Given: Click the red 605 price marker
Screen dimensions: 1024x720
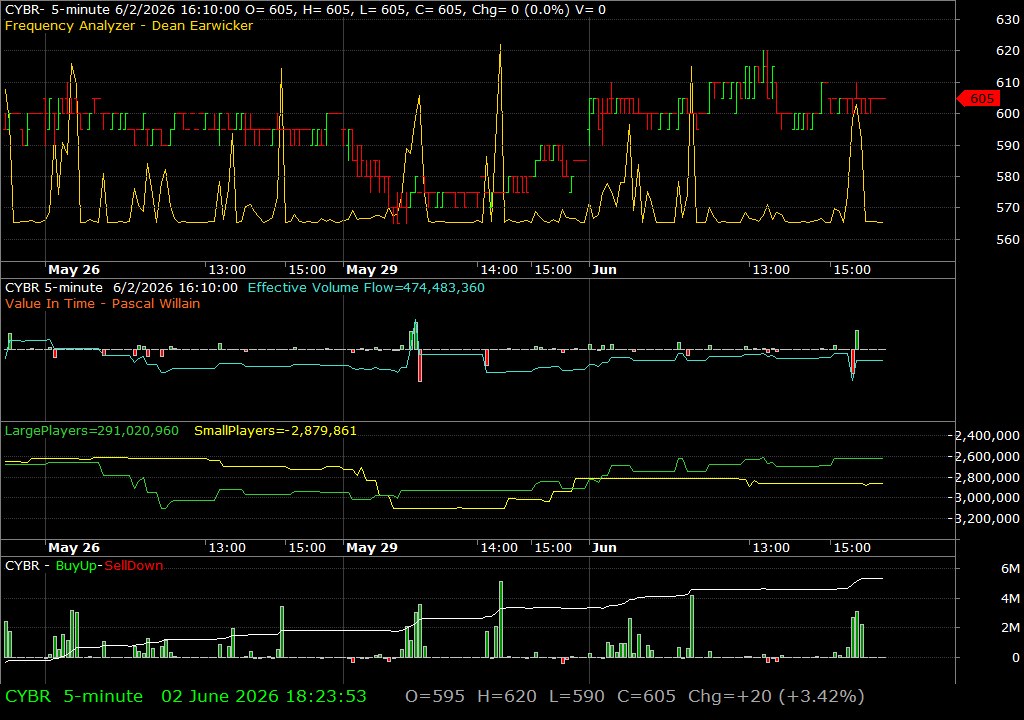Looking at the screenshot, I should click(979, 99).
